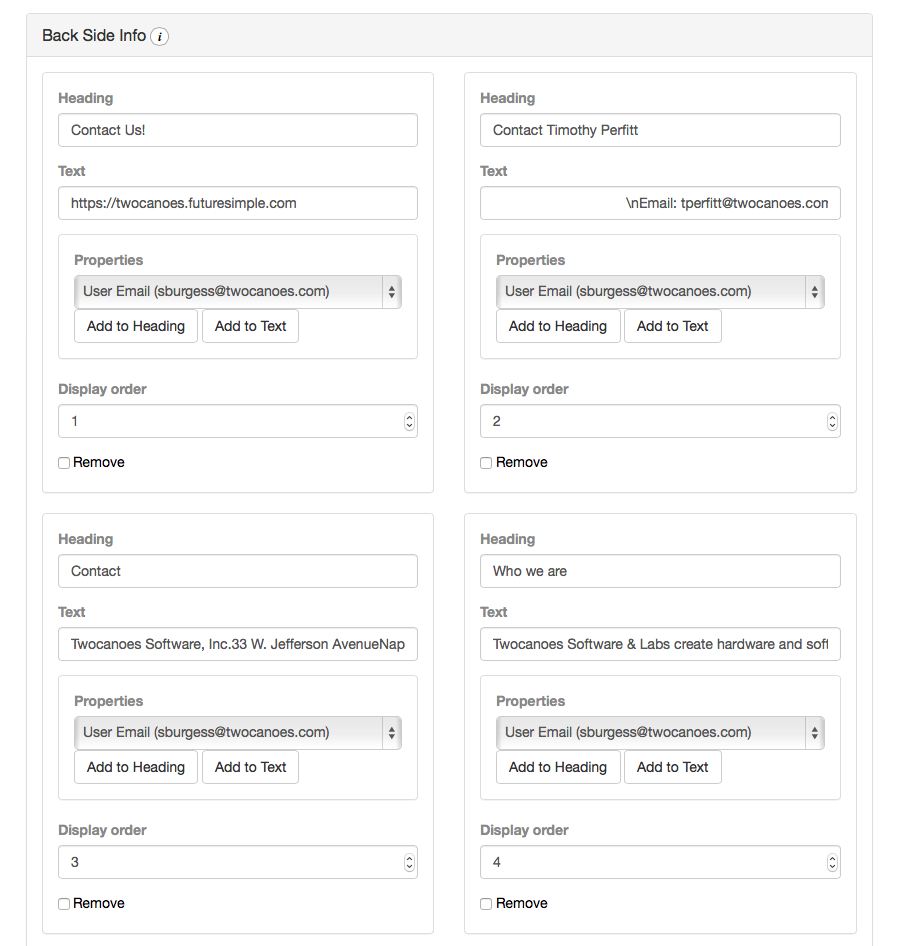Image resolution: width=898 pixels, height=946 pixels.
Task: Open the Properties dropdown in the "Contact Us!" card
Action: pyautogui.click(x=238, y=292)
